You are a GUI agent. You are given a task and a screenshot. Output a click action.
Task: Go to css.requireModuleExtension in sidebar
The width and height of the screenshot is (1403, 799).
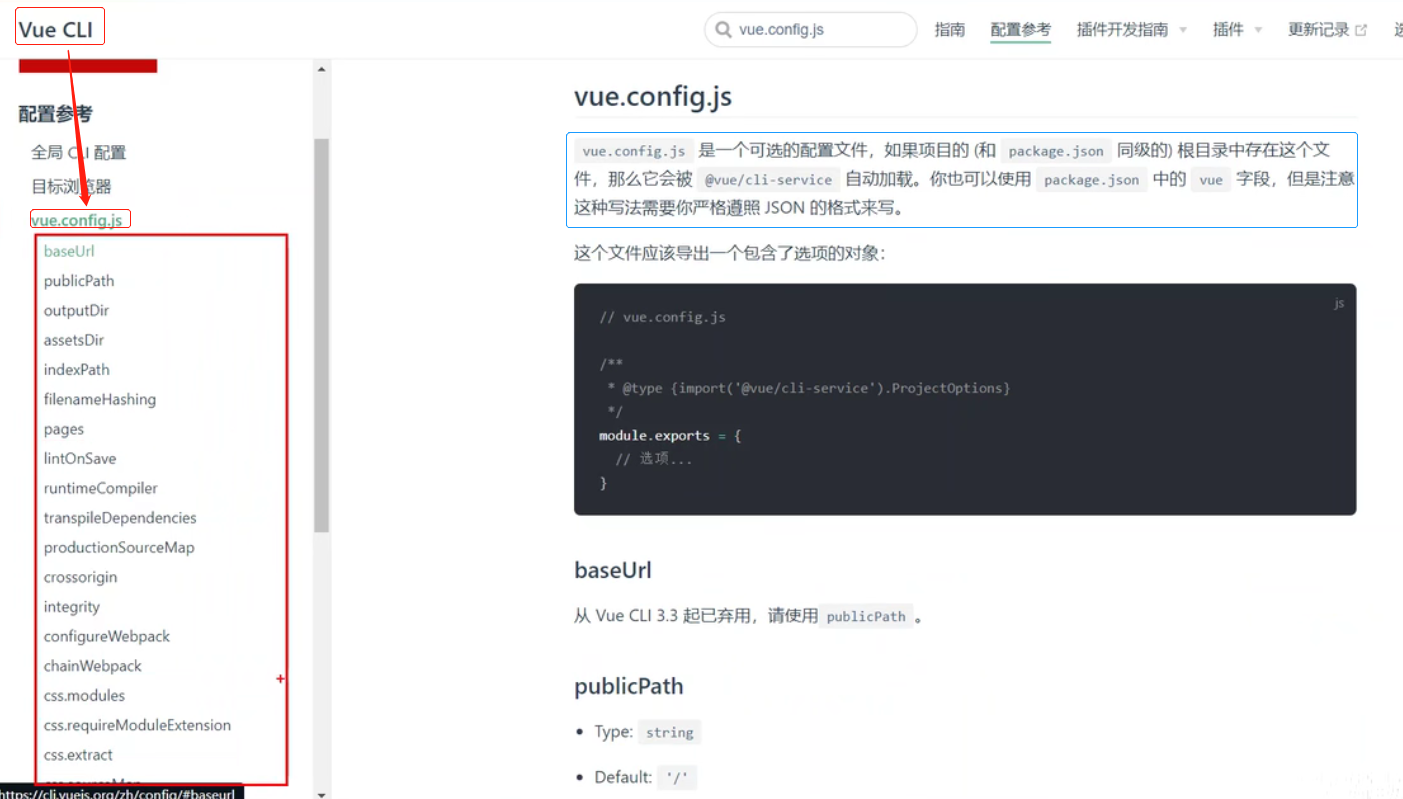click(137, 725)
